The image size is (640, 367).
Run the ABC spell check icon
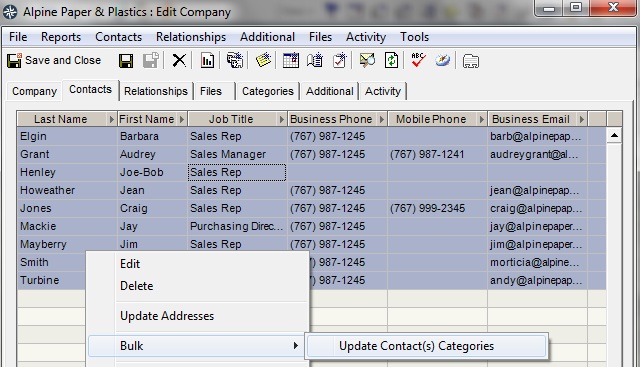(x=418, y=61)
